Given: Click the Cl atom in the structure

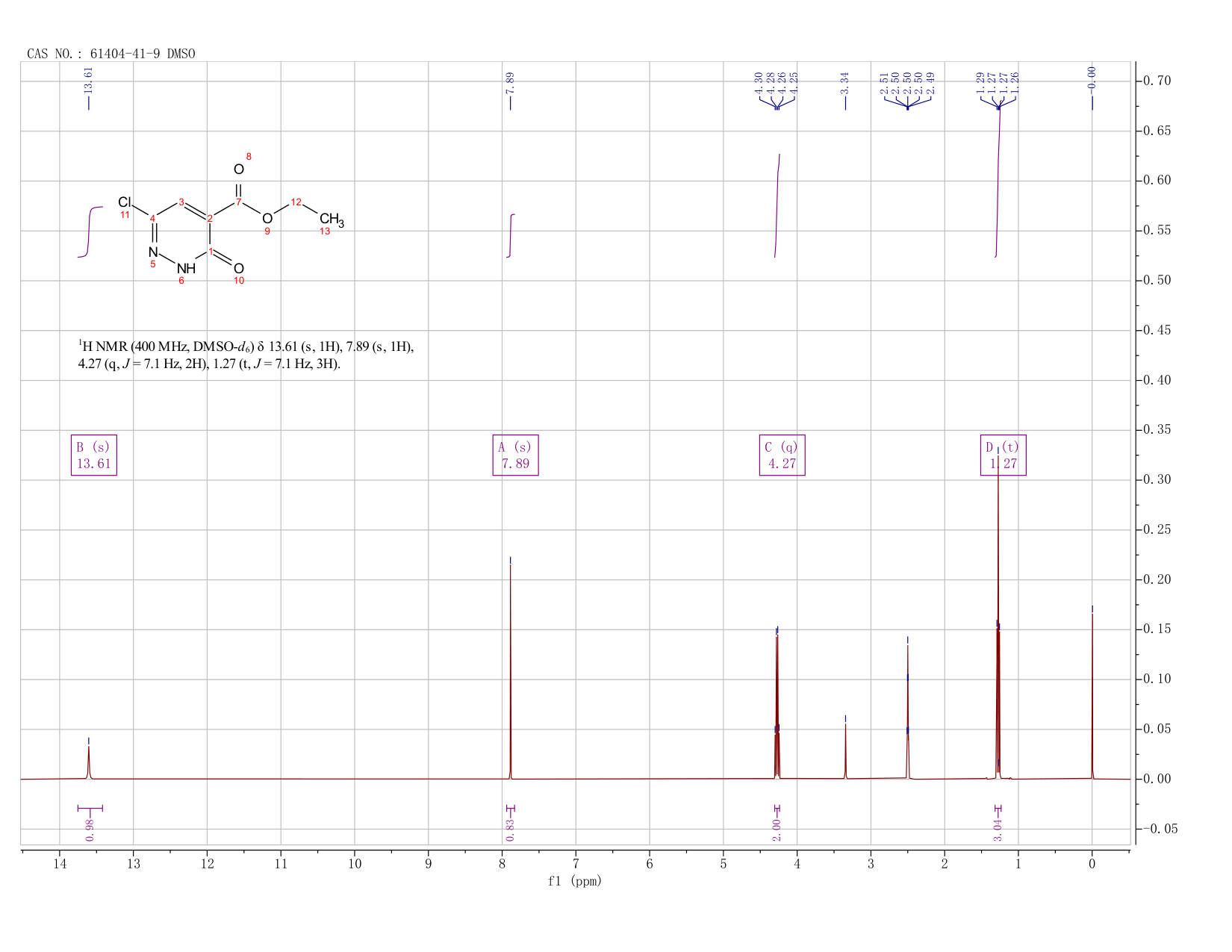Looking at the screenshot, I should click(125, 202).
